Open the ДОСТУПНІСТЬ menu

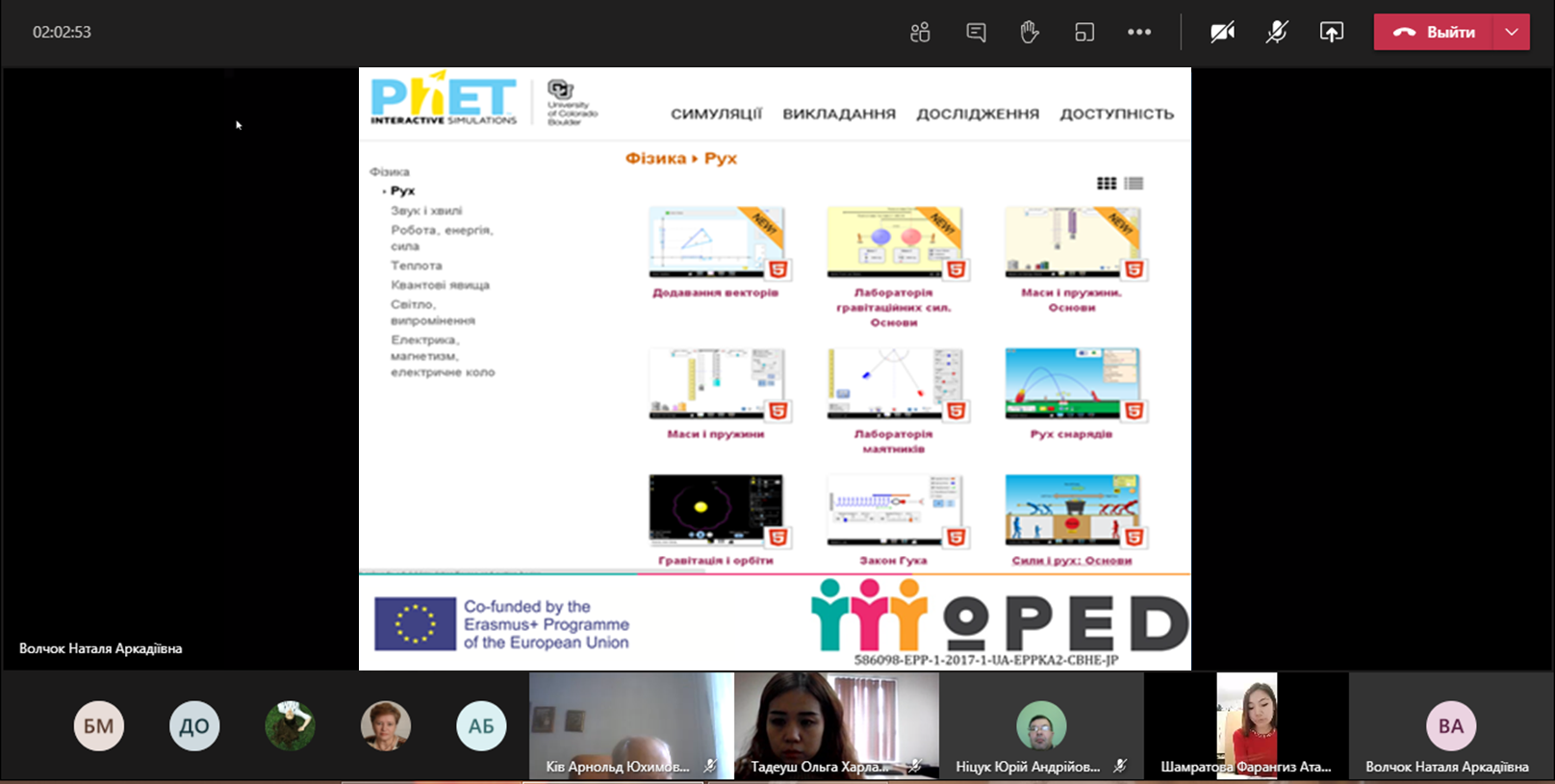coord(1117,114)
